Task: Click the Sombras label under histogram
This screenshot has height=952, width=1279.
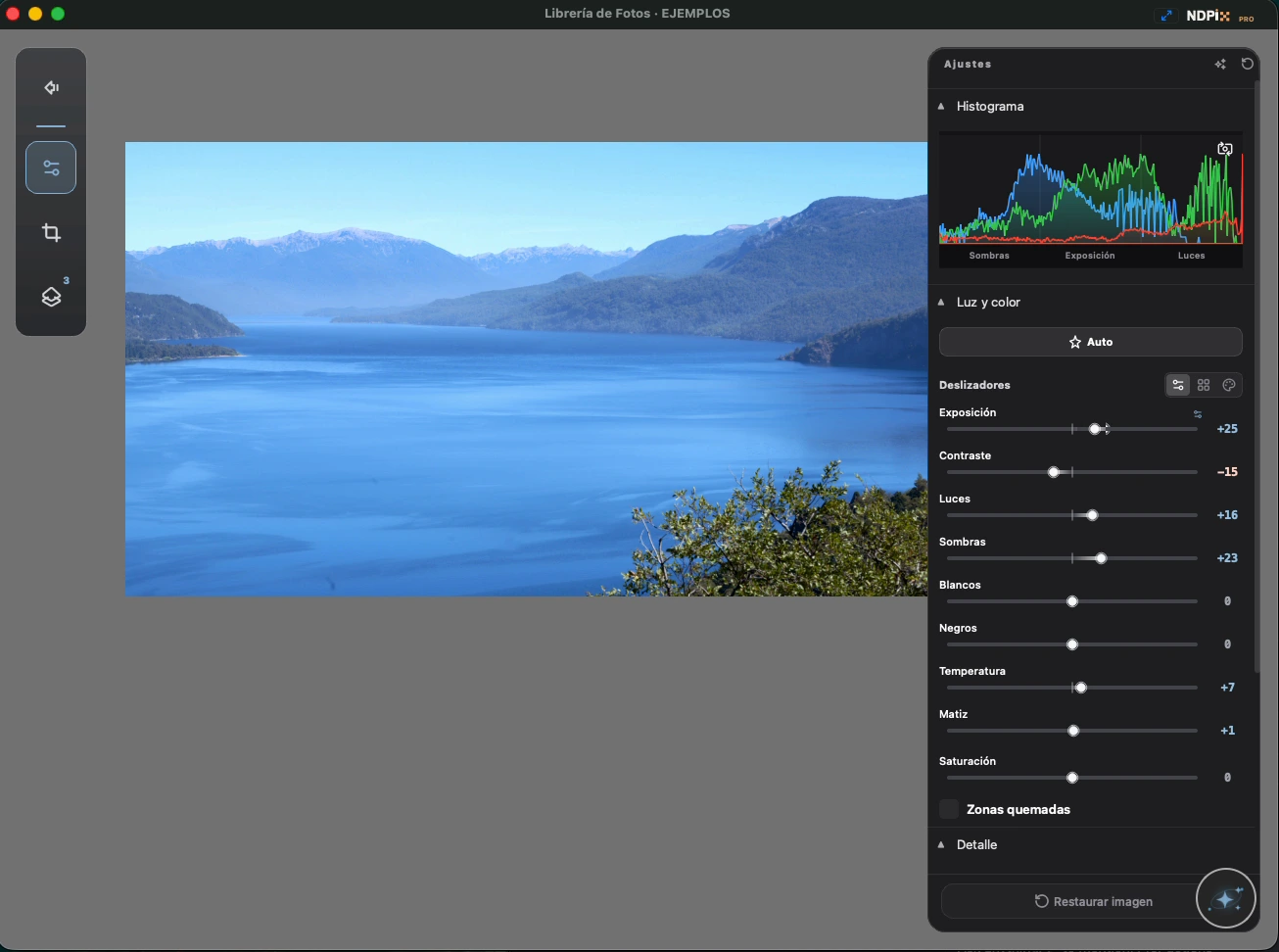Action: (x=989, y=256)
